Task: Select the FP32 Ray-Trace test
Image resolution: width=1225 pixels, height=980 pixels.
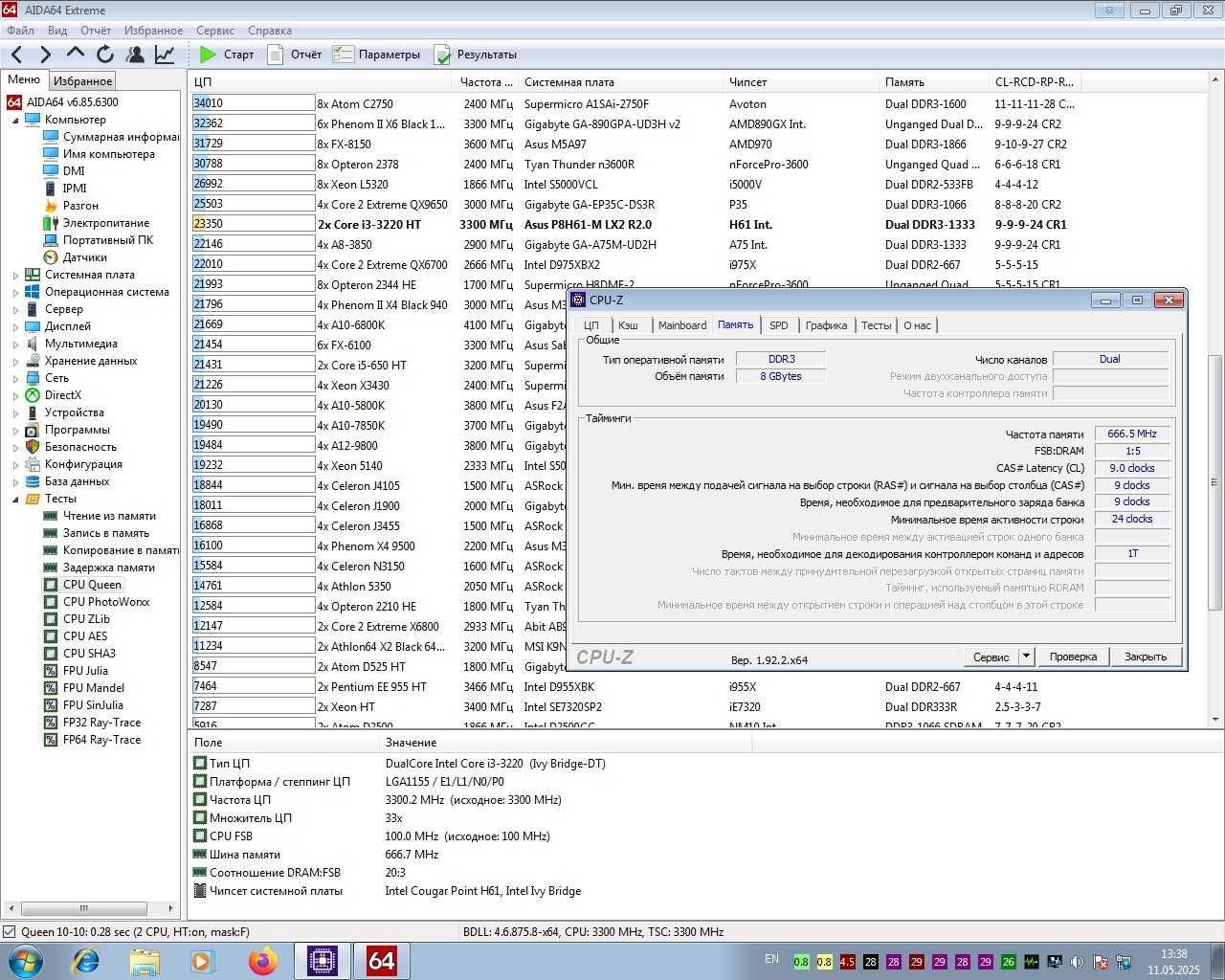Action: [101, 723]
